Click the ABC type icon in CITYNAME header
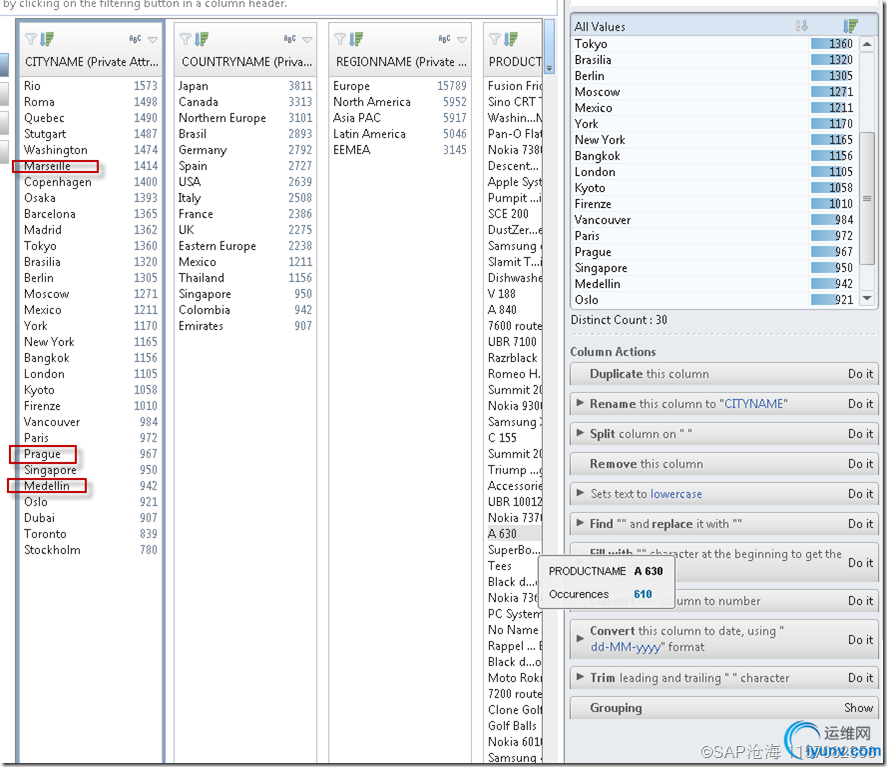This screenshot has width=887, height=767. pos(135,39)
